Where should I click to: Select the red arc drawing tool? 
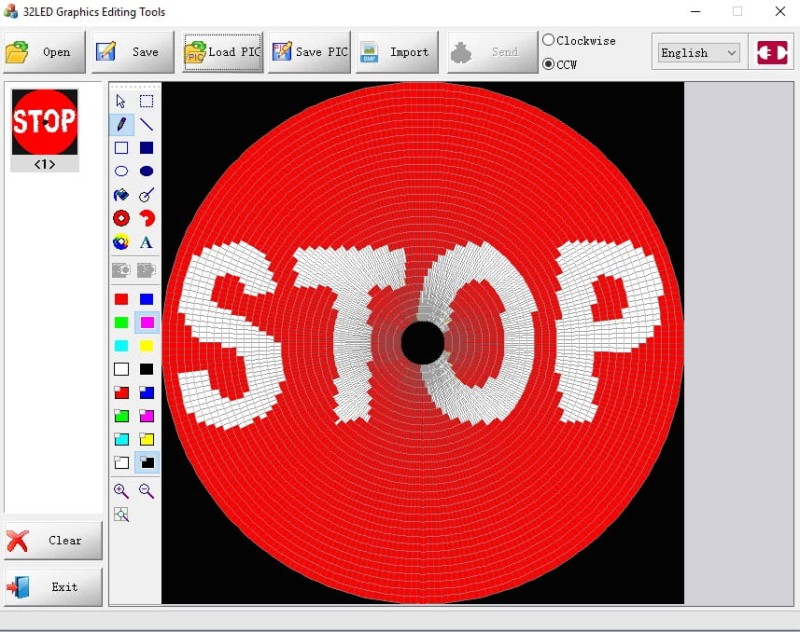[146, 218]
